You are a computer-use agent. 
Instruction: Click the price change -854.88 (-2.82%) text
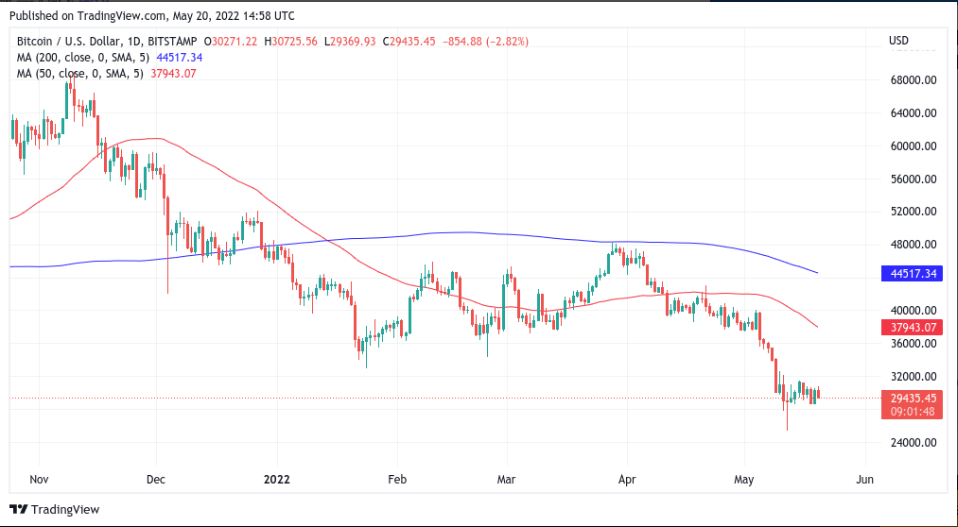pyautogui.click(x=484, y=42)
